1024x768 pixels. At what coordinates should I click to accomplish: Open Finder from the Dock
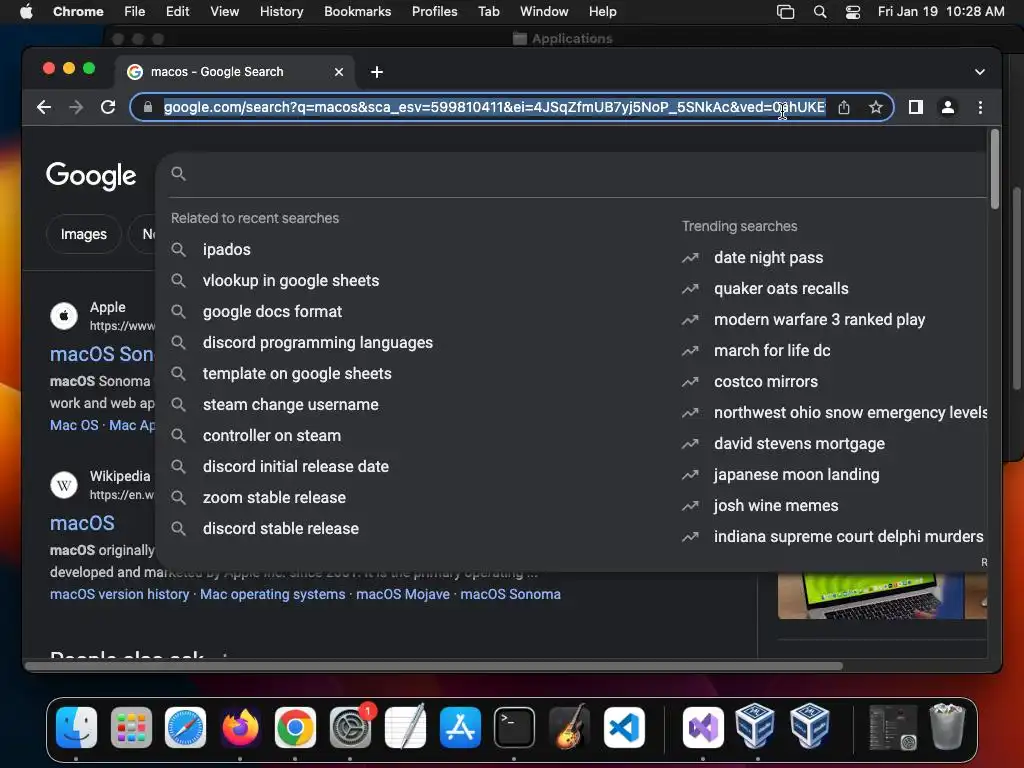point(76,728)
